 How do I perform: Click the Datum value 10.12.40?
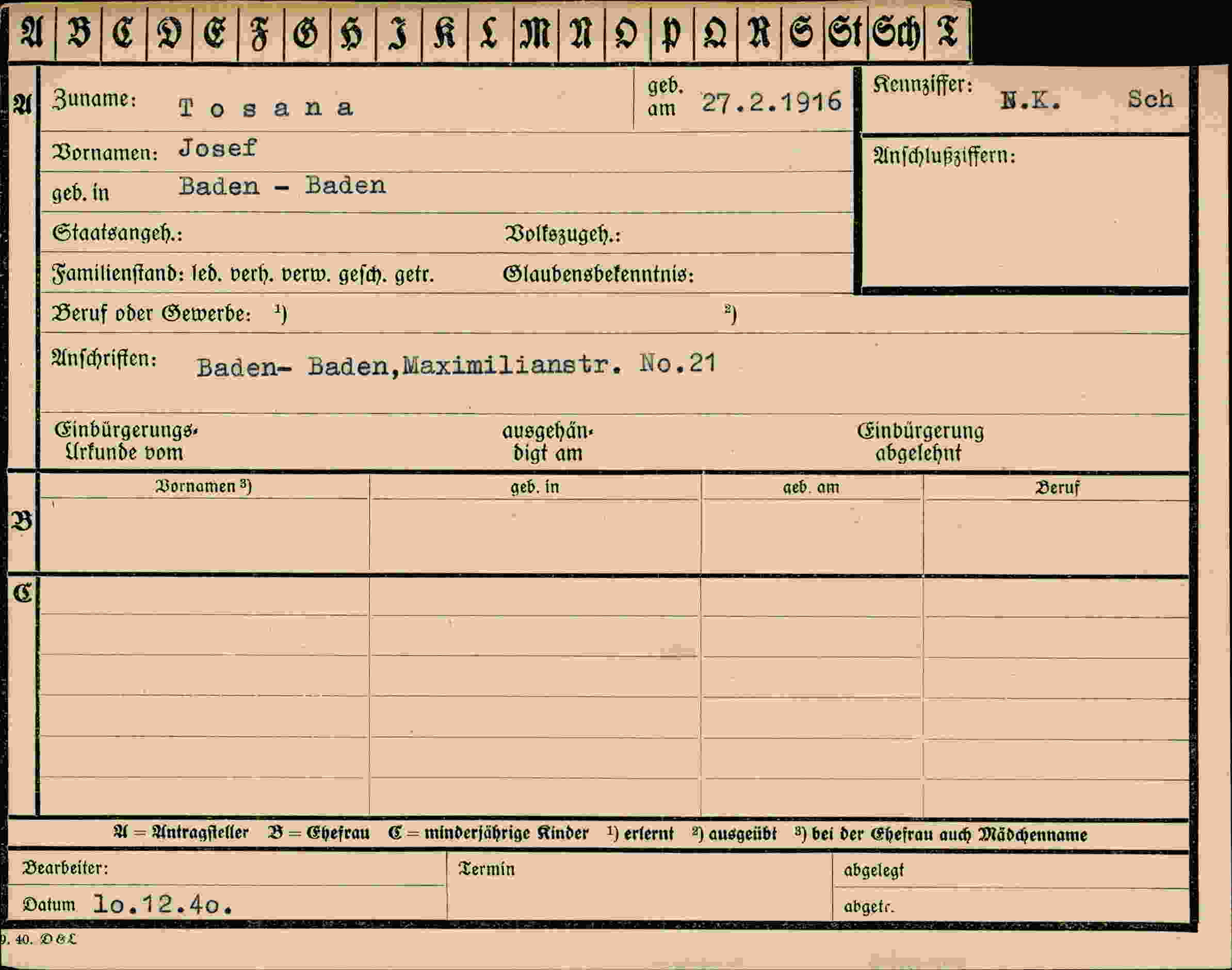click(163, 904)
